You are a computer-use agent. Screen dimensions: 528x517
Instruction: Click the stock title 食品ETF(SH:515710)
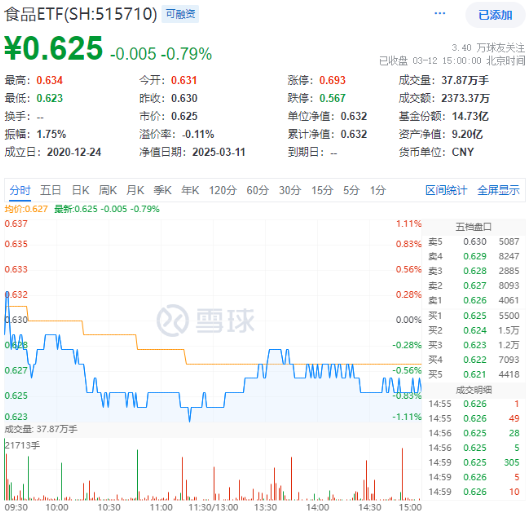(x=80, y=14)
